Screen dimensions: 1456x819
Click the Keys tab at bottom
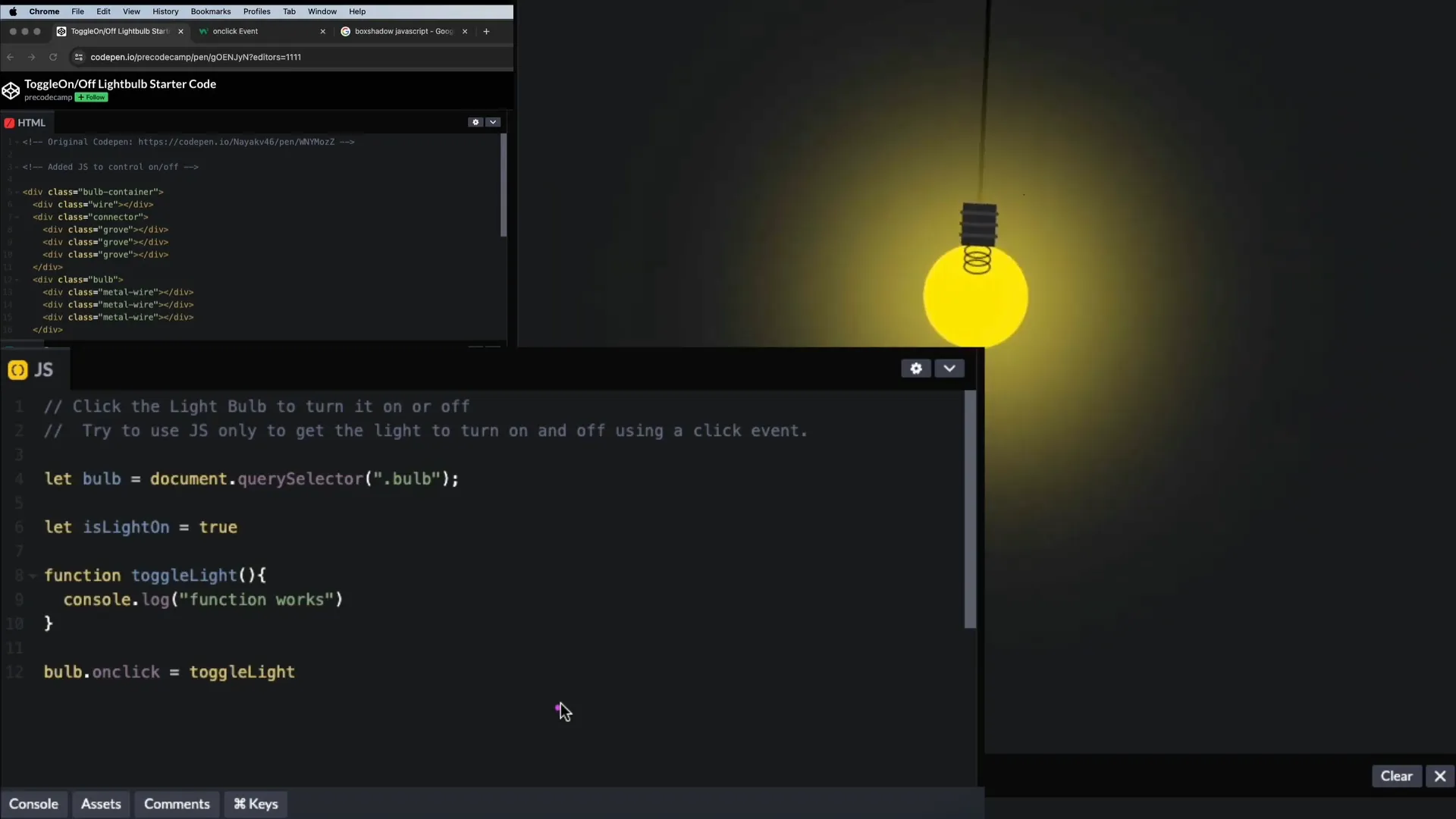click(256, 804)
